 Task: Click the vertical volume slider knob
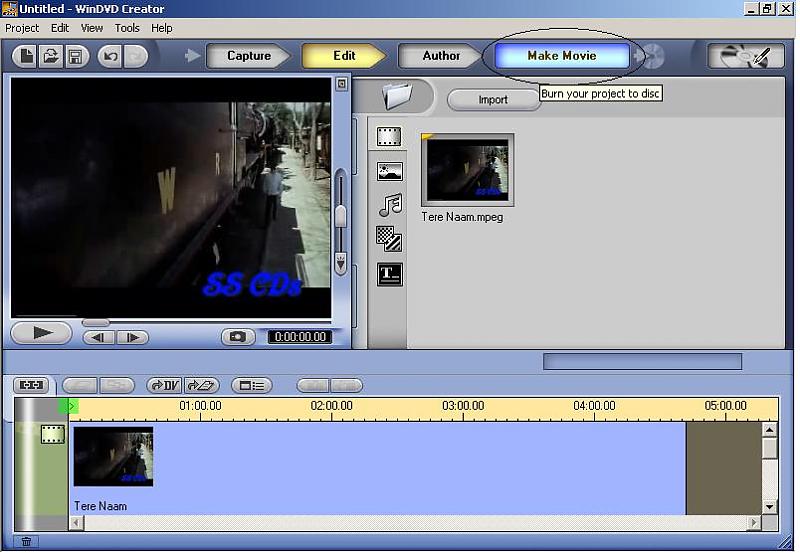coord(341,216)
